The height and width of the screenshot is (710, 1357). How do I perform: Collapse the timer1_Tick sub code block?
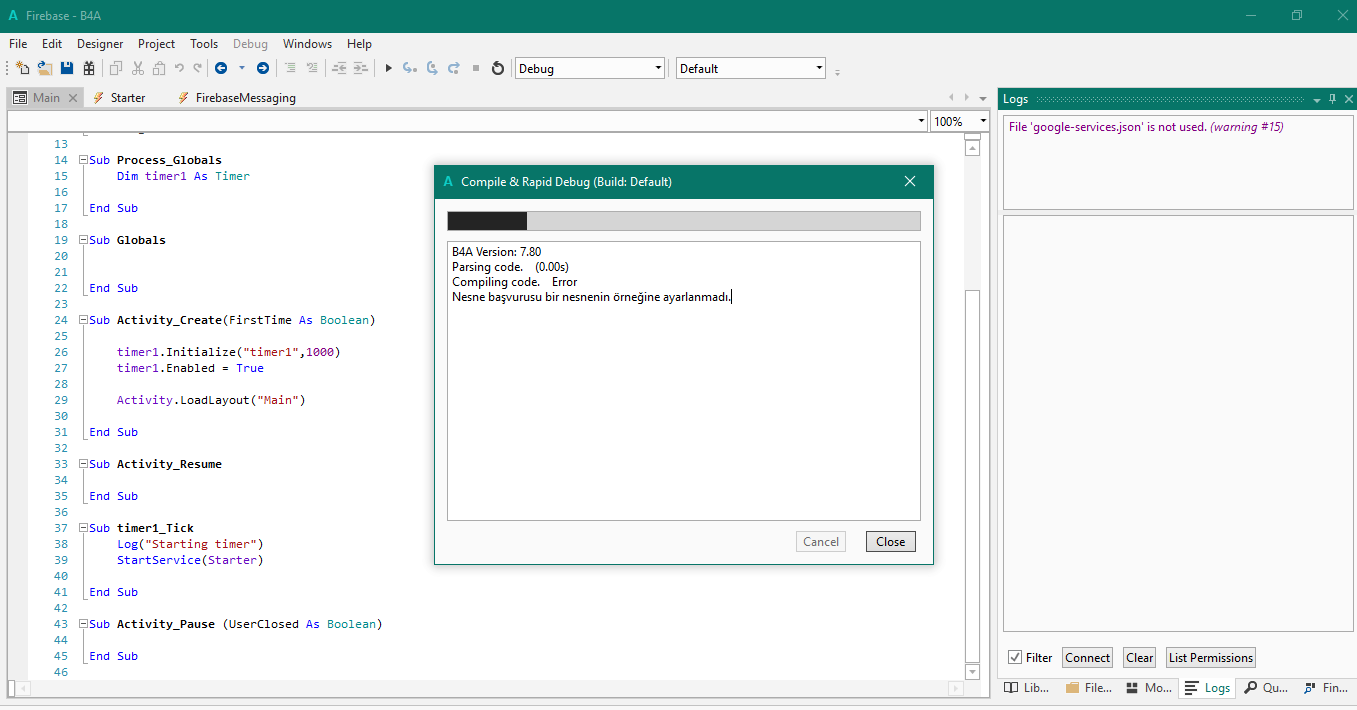pyautogui.click(x=84, y=528)
